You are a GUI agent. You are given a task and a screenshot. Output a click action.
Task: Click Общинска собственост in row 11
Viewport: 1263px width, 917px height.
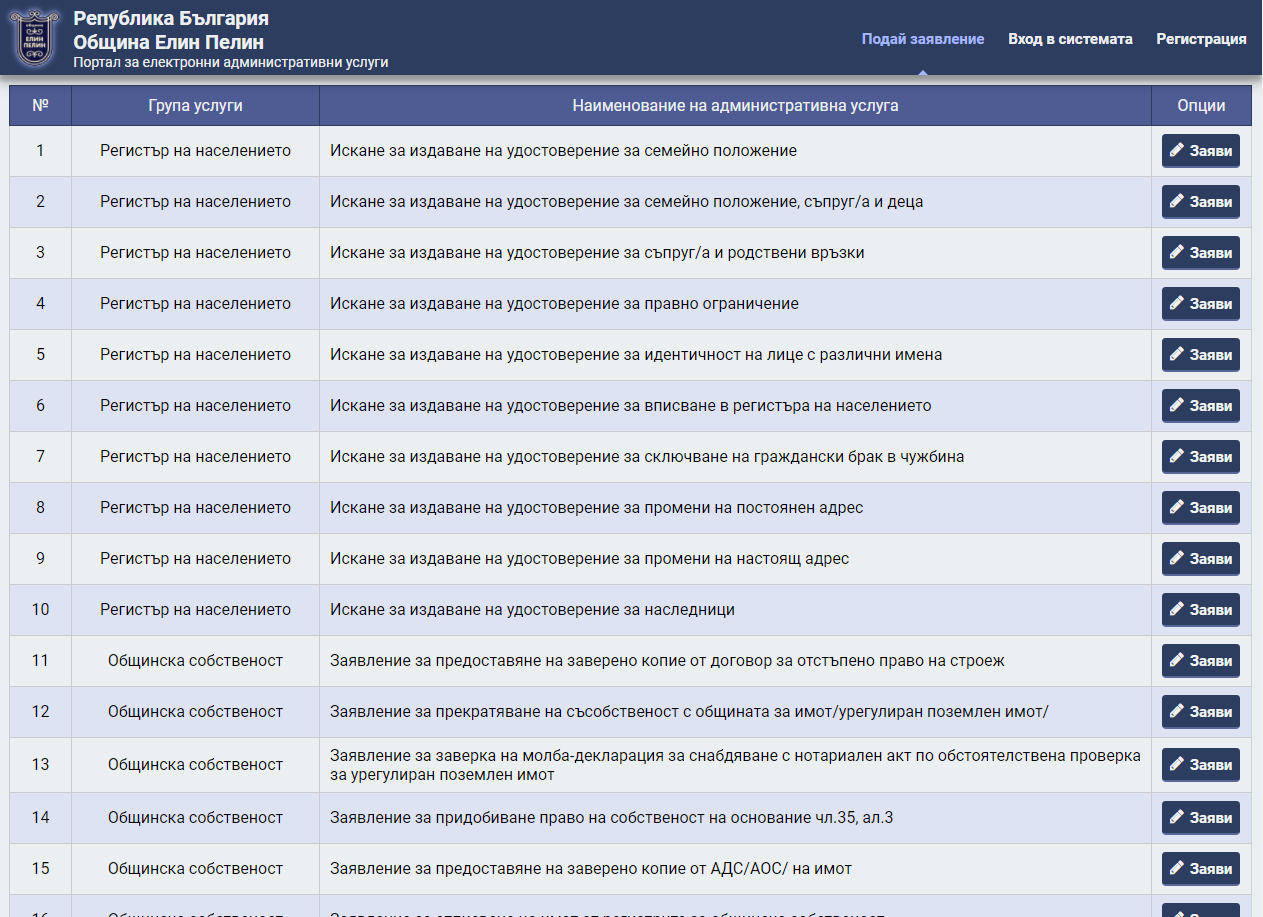(195, 661)
